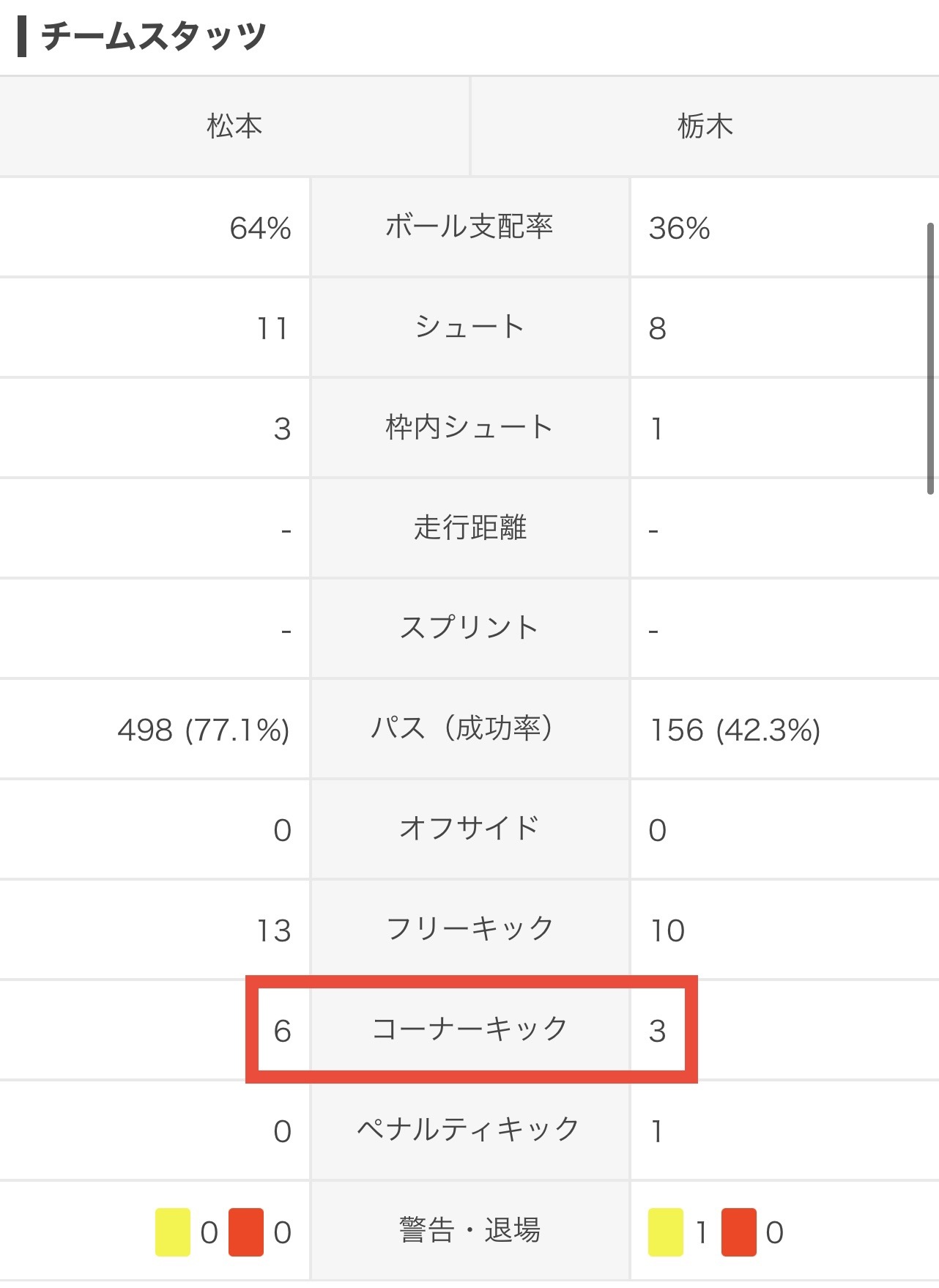Click the オフサイド stat label
The height and width of the screenshot is (1288, 939).
click(x=469, y=829)
